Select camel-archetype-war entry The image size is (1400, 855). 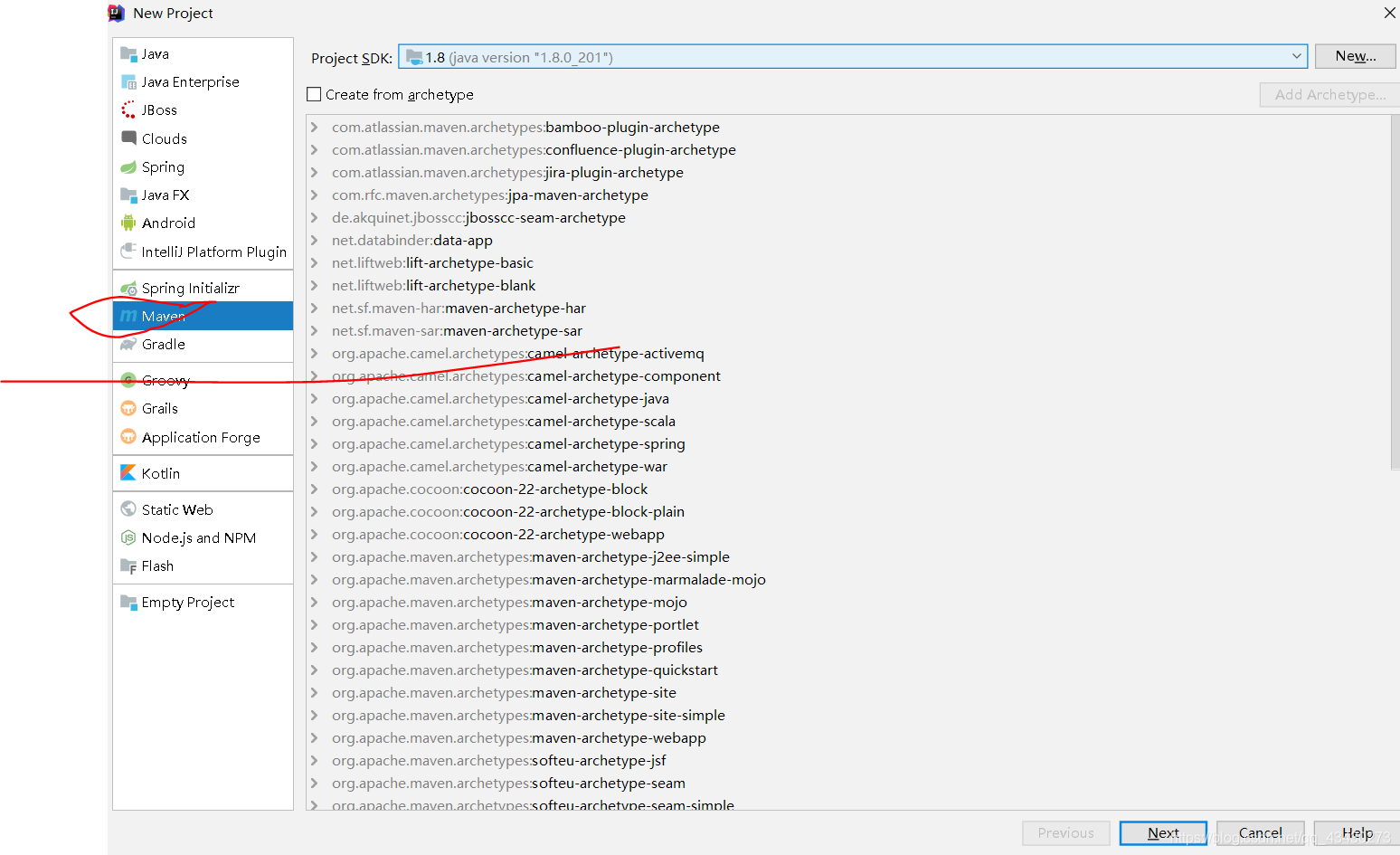tap(499, 467)
